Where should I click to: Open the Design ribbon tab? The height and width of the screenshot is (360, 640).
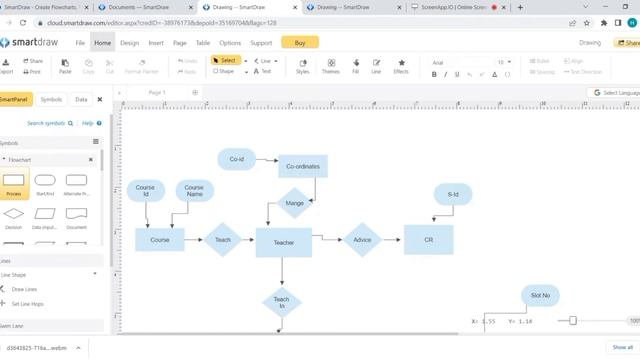tap(129, 43)
